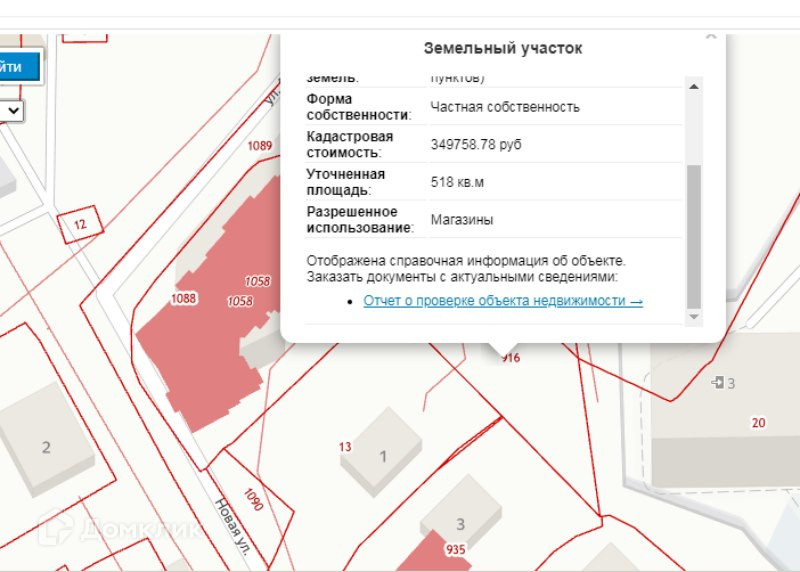Viewport: 800px width, 572px height.
Task: Select area value 518 кв.м
Action: (457, 182)
